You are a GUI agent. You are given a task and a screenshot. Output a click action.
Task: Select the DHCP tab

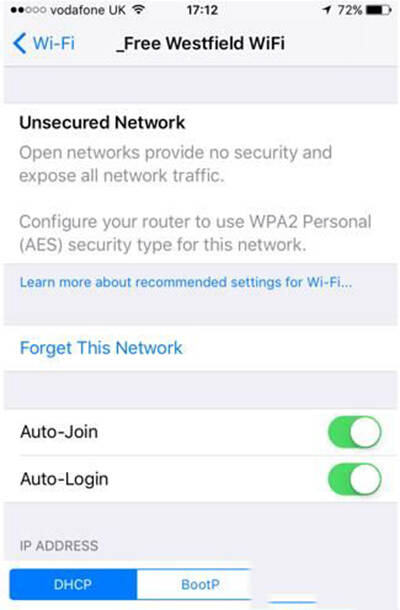click(x=73, y=584)
